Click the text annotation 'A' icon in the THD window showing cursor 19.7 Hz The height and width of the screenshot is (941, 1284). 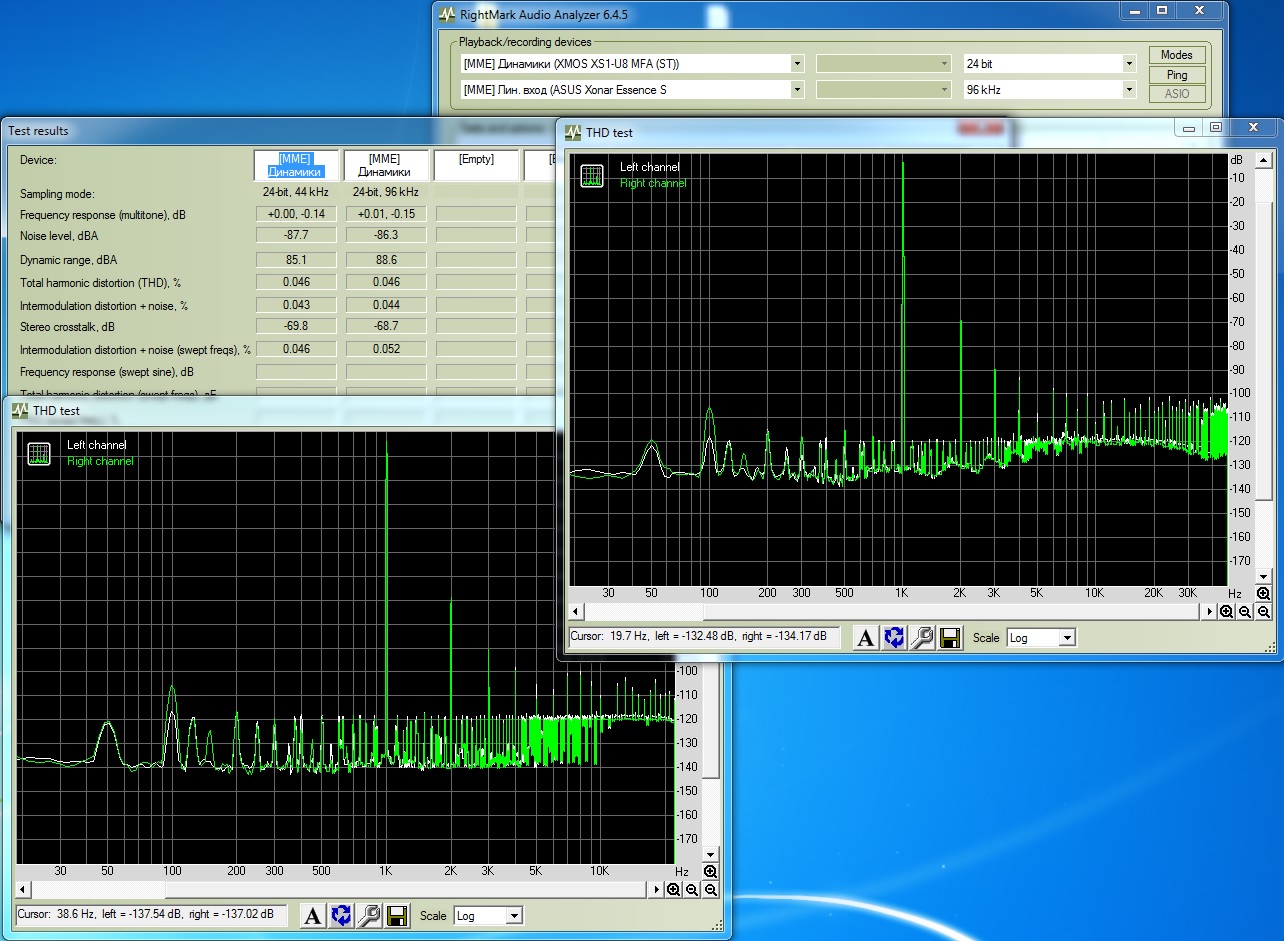[x=866, y=638]
